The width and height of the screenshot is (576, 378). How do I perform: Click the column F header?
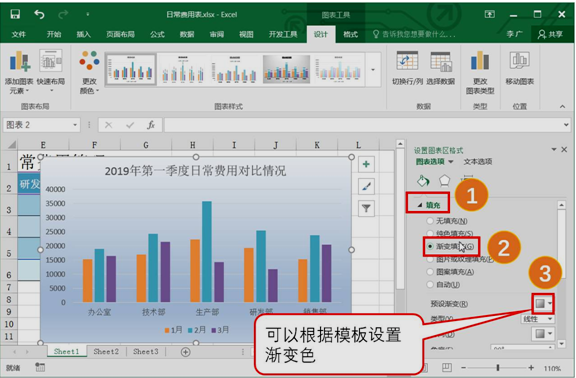click(x=94, y=145)
